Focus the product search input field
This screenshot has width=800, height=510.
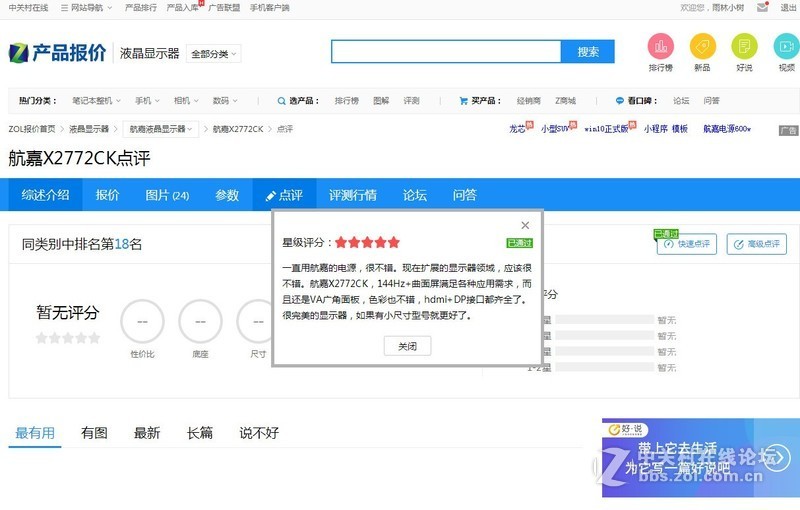pos(446,52)
